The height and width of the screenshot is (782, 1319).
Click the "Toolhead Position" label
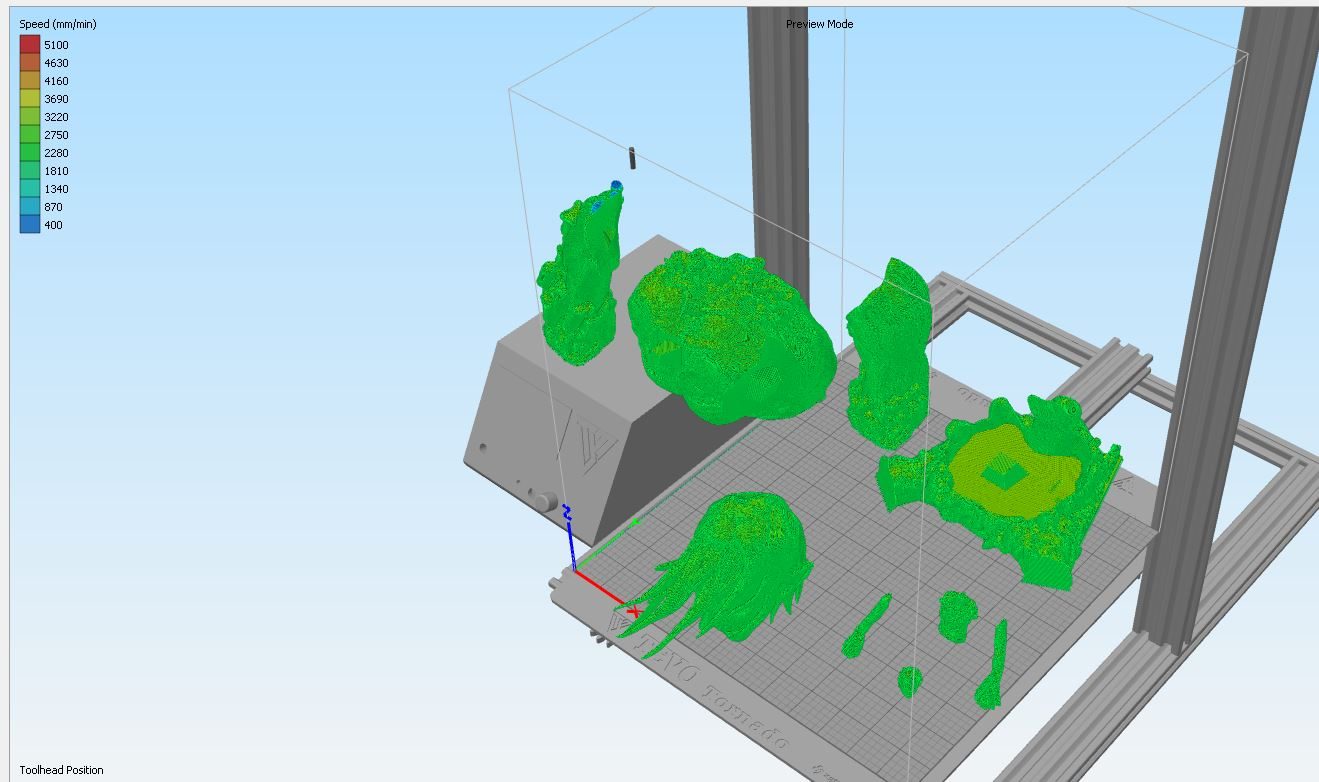61,770
